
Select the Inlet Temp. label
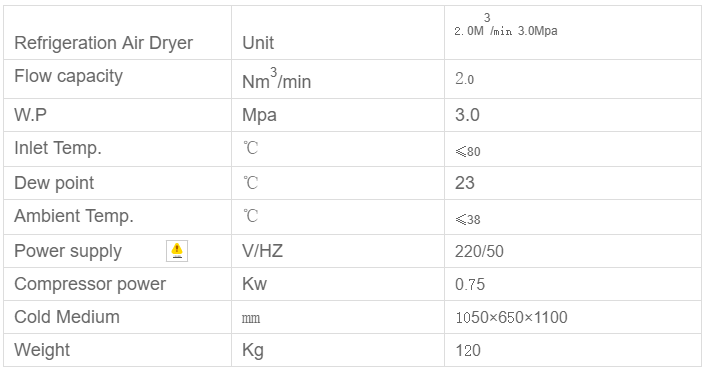(58, 148)
